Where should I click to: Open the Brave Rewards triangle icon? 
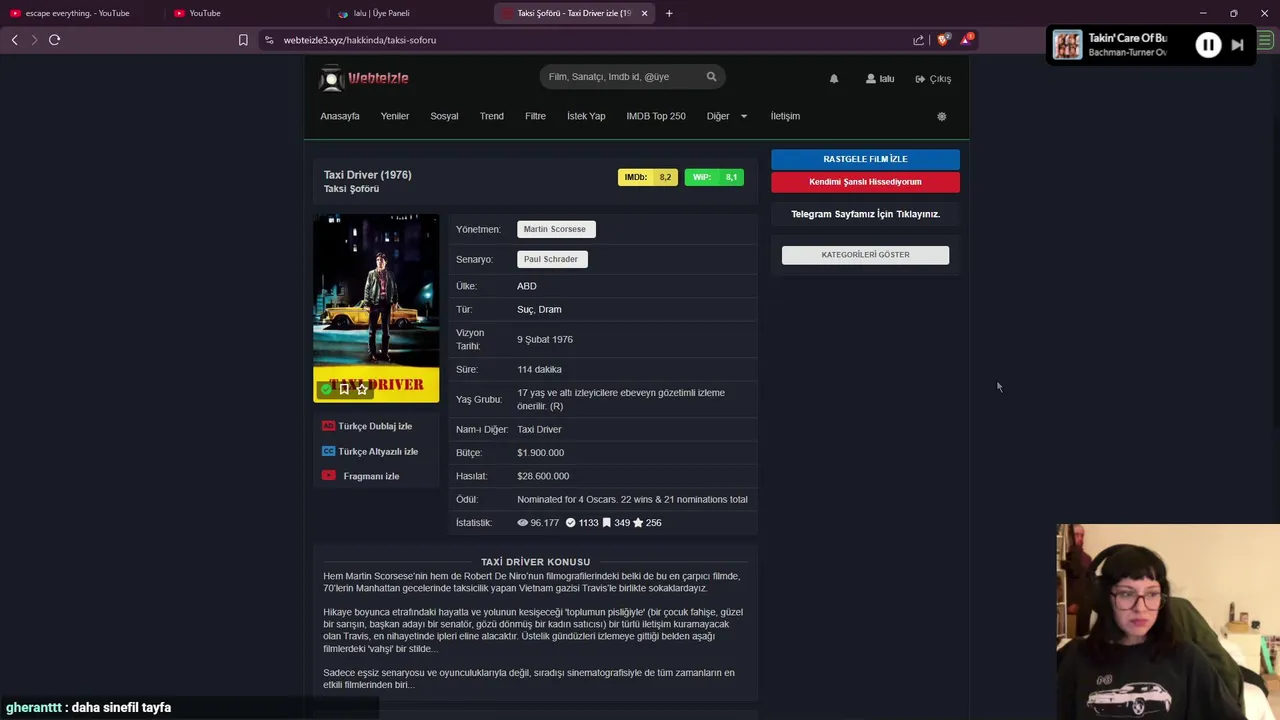966,40
